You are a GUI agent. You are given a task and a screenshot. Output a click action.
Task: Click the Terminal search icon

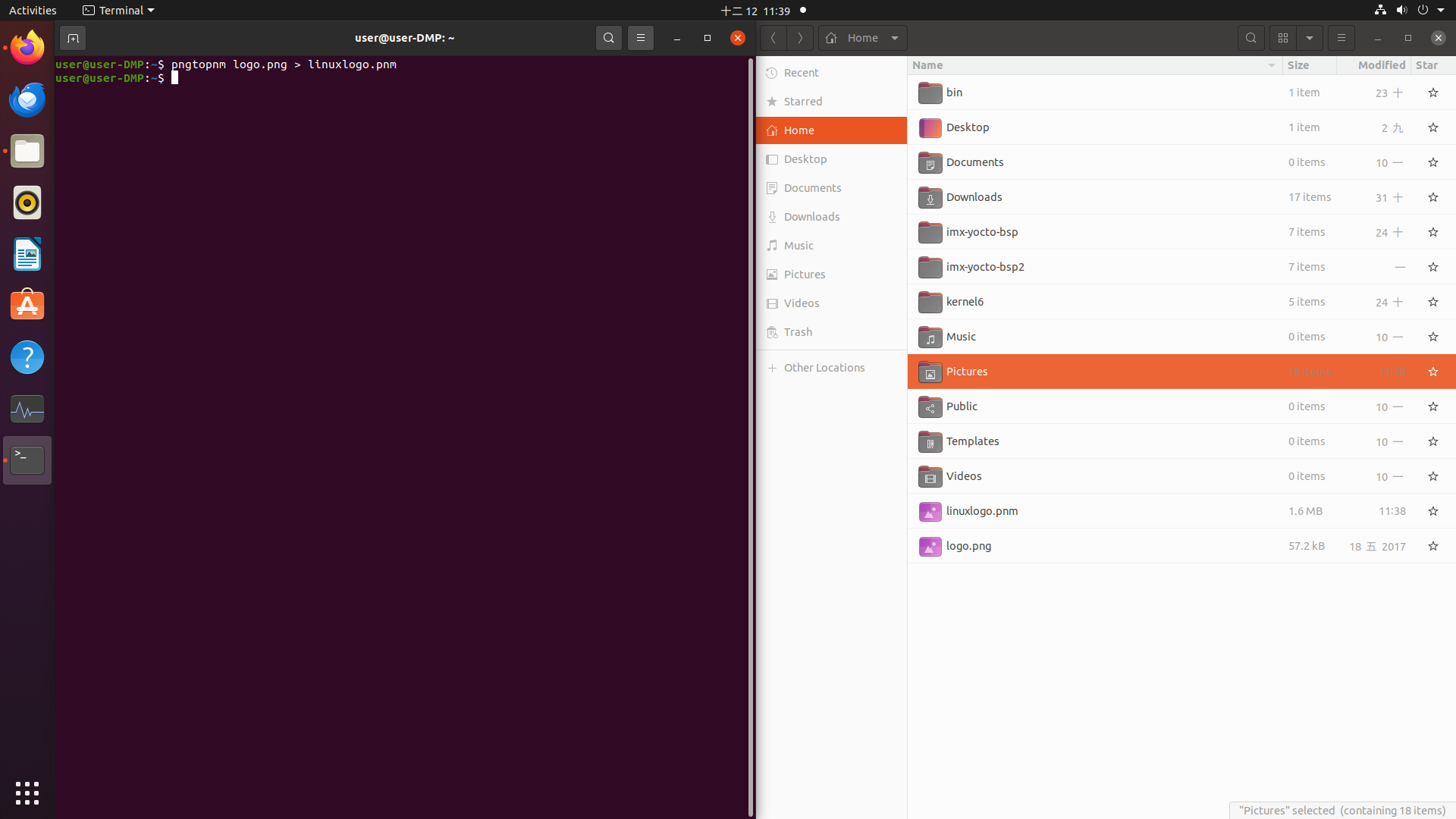click(608, 38)
